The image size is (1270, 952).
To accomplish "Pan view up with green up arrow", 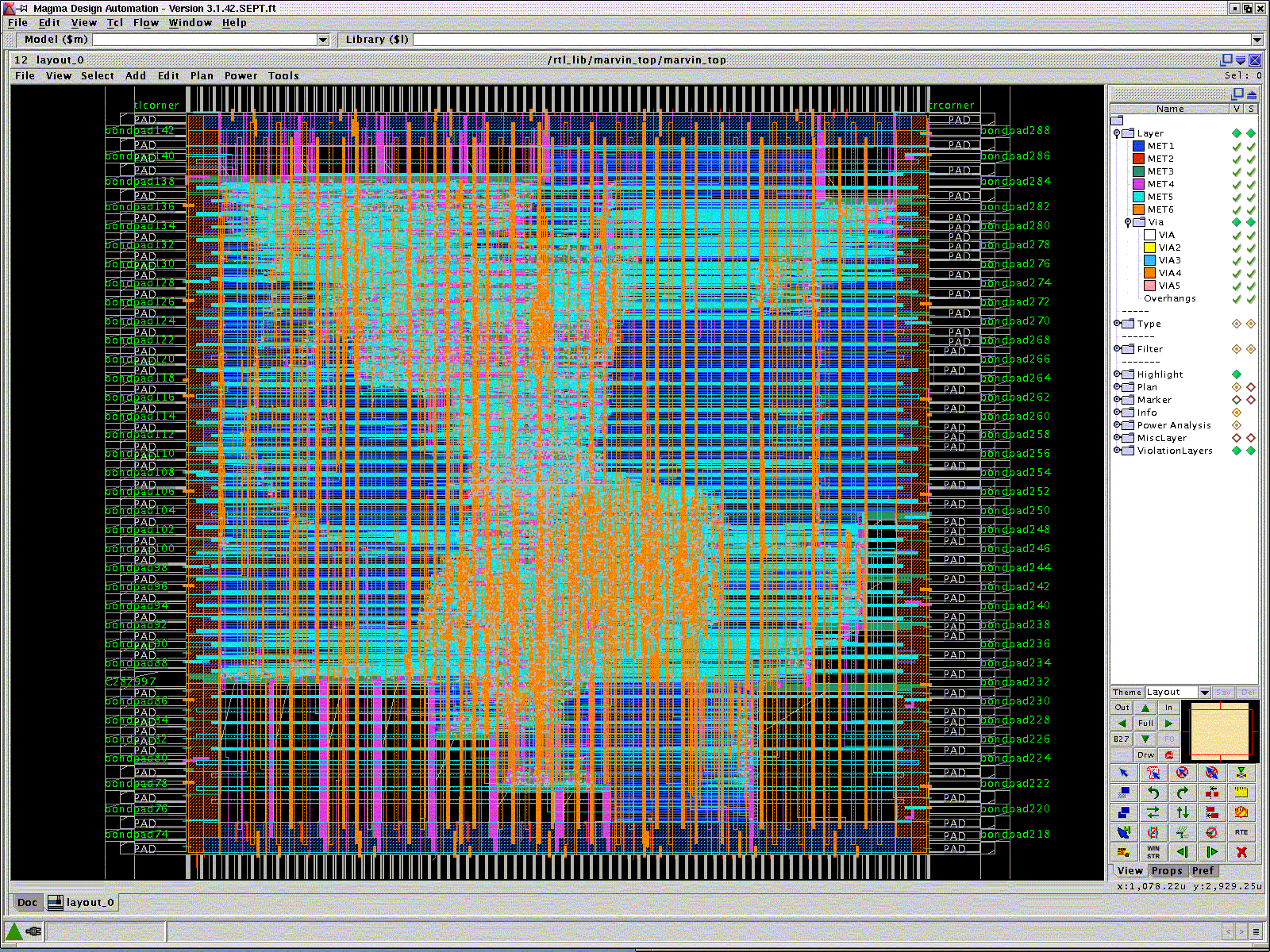I will (x=1145, y=708).
